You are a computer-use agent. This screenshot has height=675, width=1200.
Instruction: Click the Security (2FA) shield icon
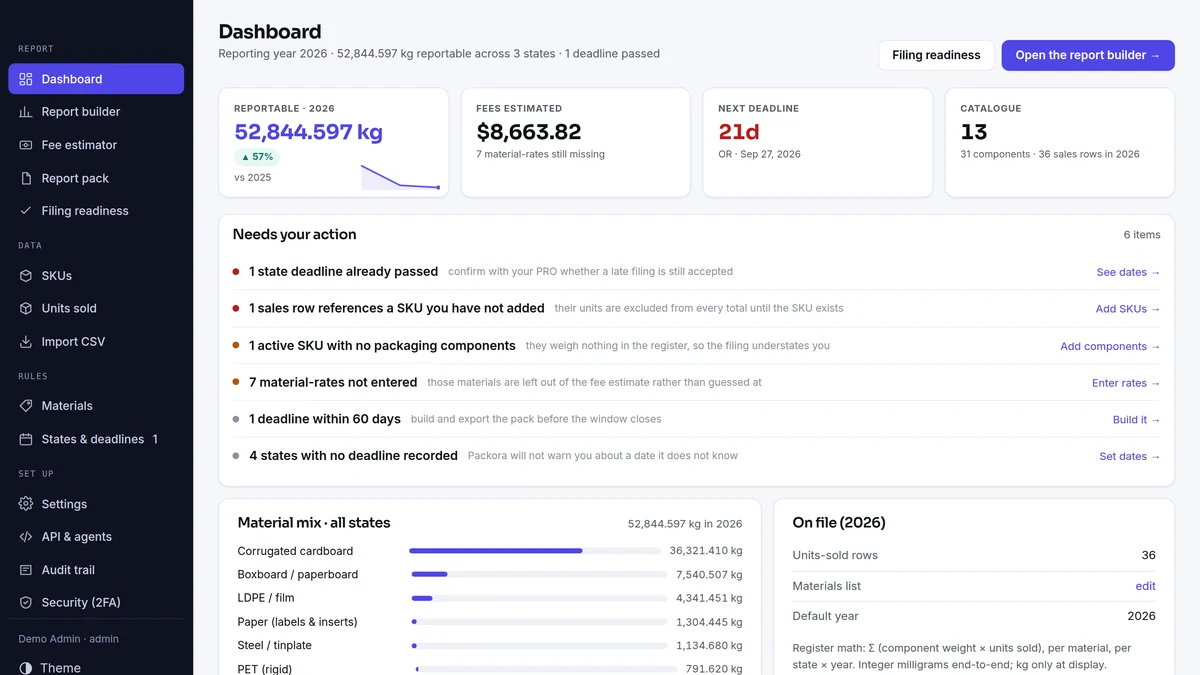click(x=26, y=603)
